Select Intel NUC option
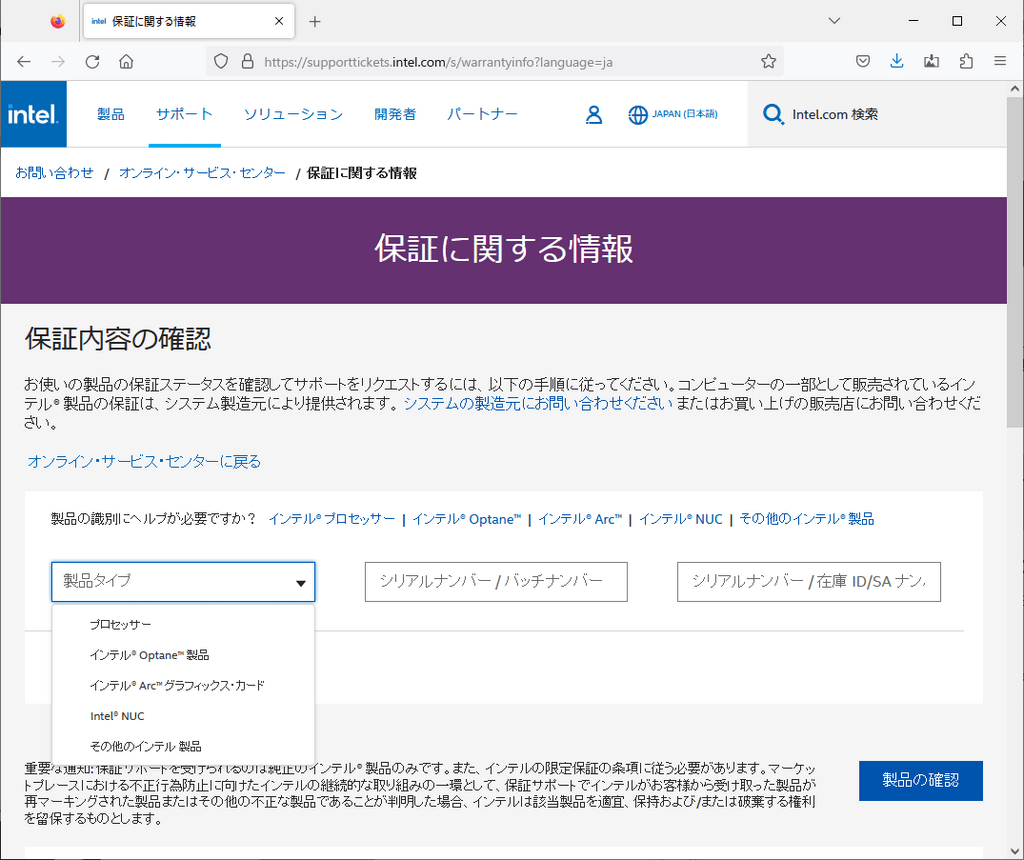 (183, 716)
